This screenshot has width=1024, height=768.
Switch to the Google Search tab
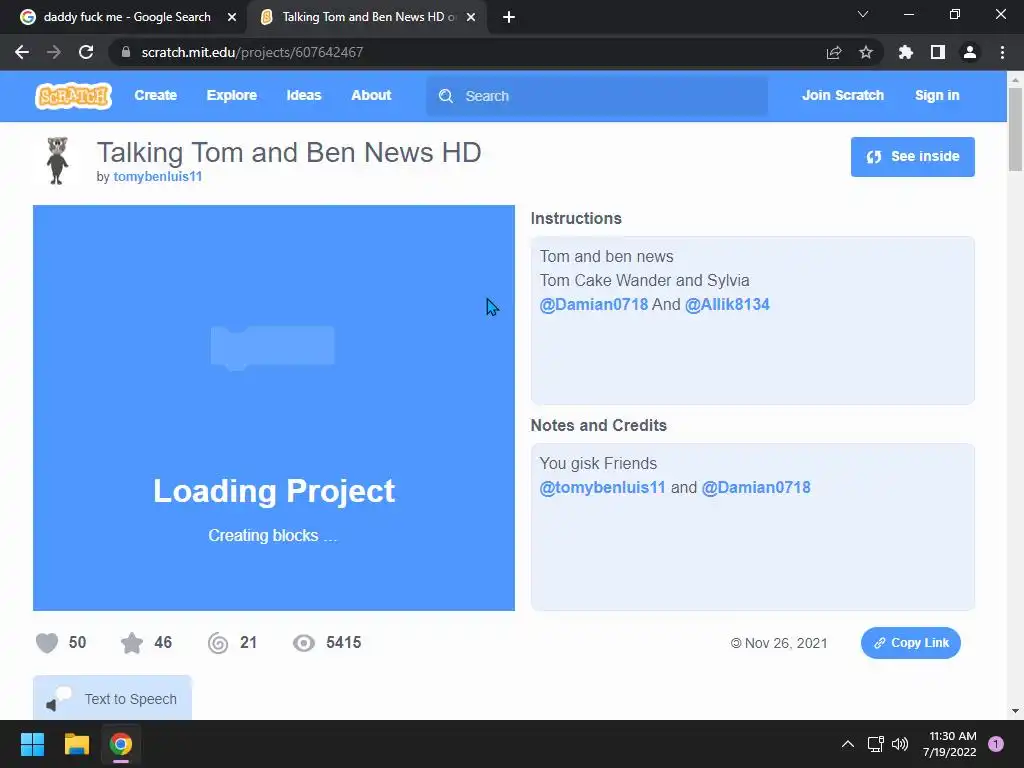(127, 17)
